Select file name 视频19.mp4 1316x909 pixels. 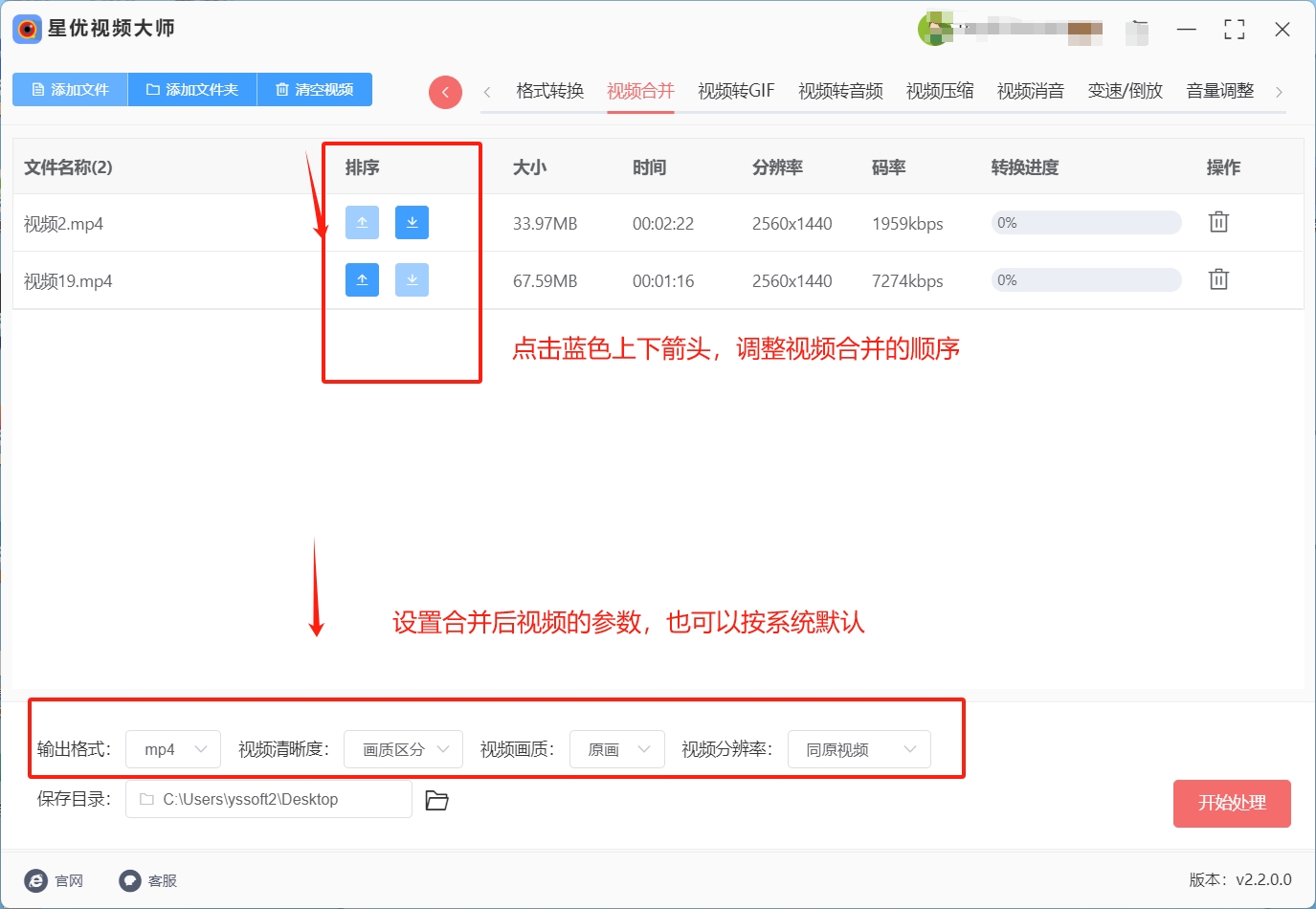(x=68, y=281)
